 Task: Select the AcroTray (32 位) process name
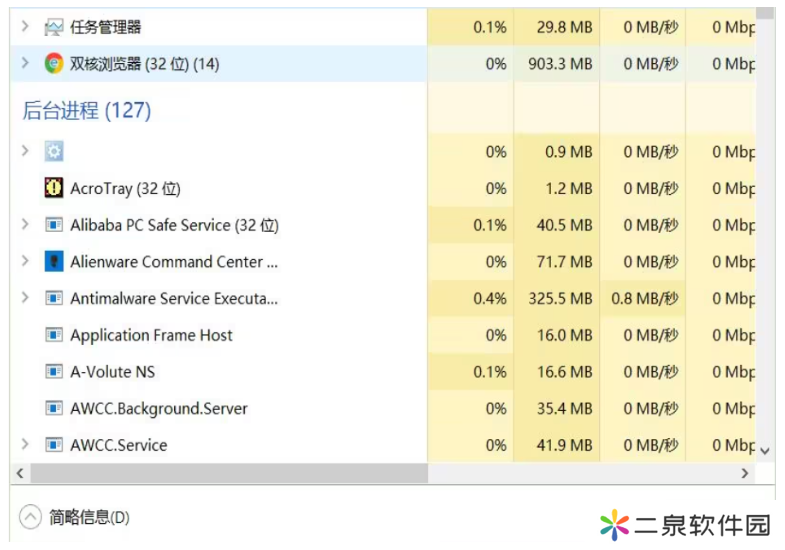point(125,189)
